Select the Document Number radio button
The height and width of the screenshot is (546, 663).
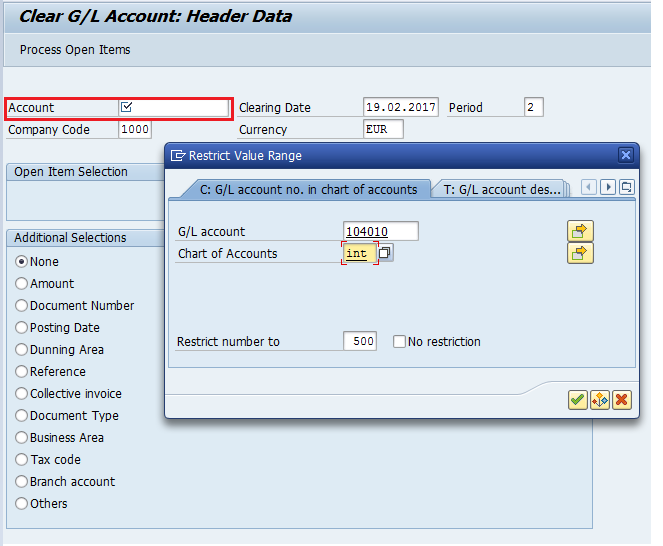pyautogui.click(x=21, y=305)
